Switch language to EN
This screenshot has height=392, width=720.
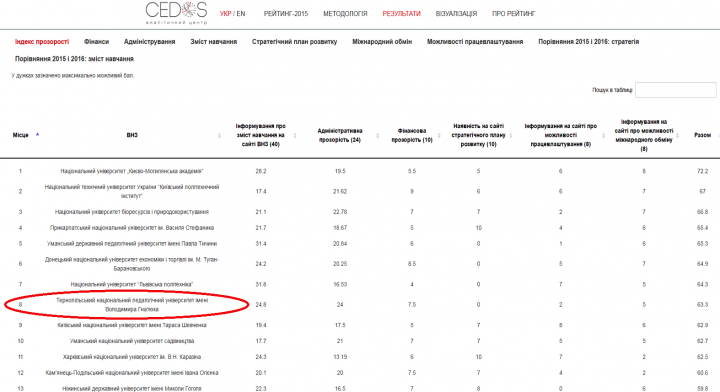[241, 14]
